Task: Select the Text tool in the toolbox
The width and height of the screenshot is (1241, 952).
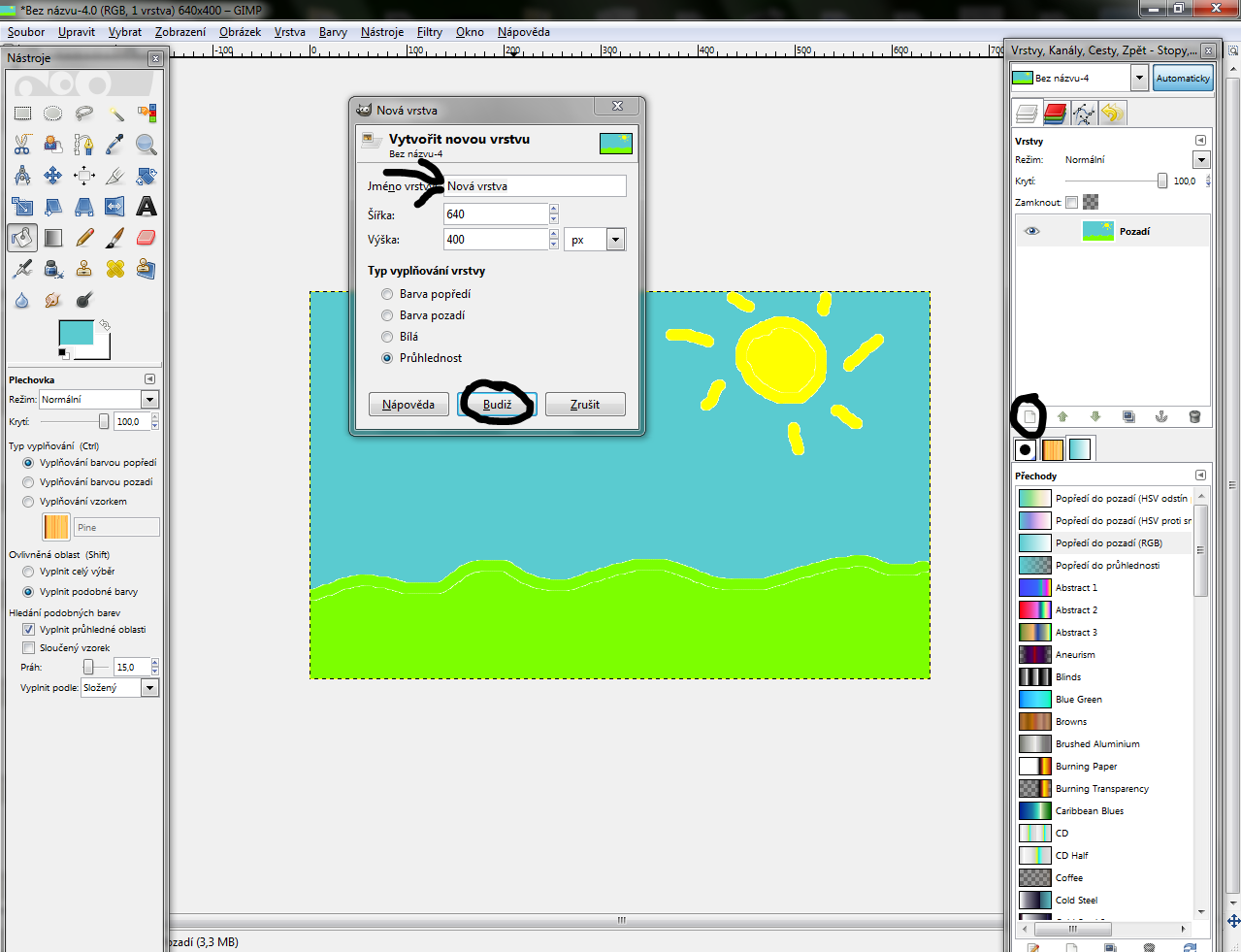Action: (x=147, y=207)
